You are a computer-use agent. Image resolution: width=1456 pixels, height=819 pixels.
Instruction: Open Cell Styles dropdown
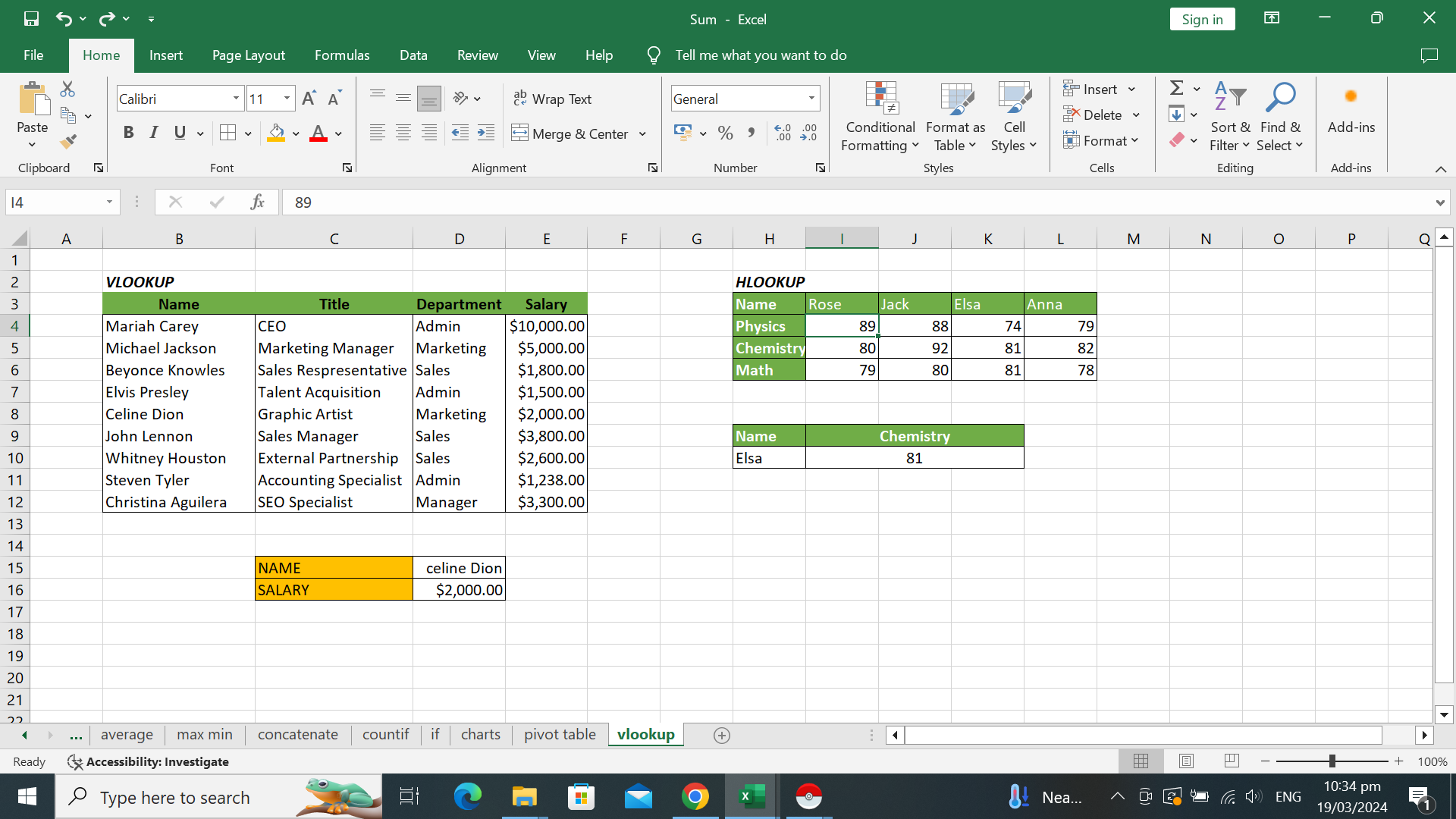(x=1014, y=116)
